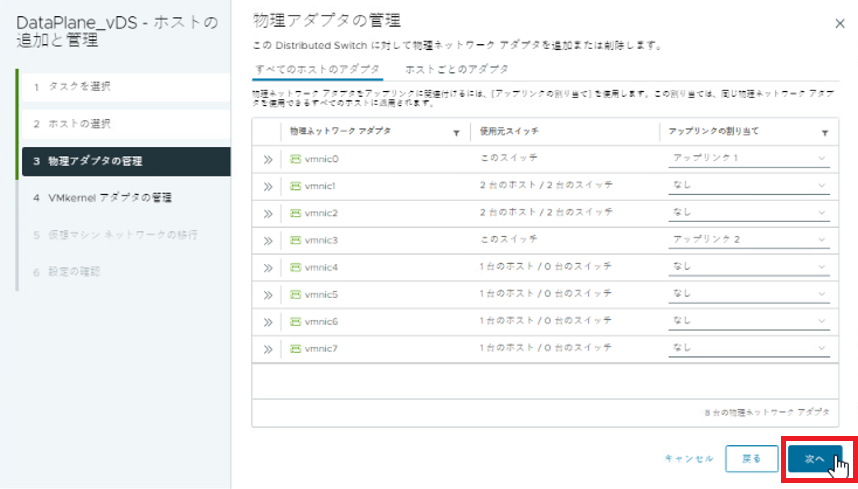The image size is (858, 489).
Task: Expand the vmnic7 row details
Action: [x=267, y=348]
